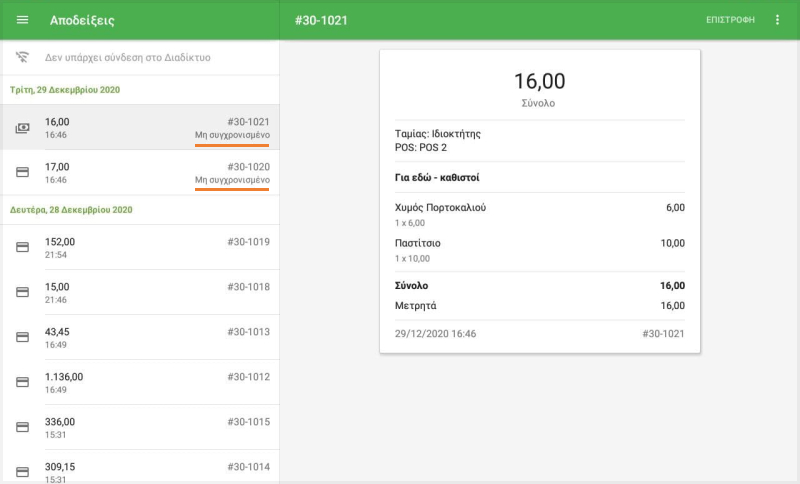Select the 15,00 receipt #30-1018

point(150,292)
